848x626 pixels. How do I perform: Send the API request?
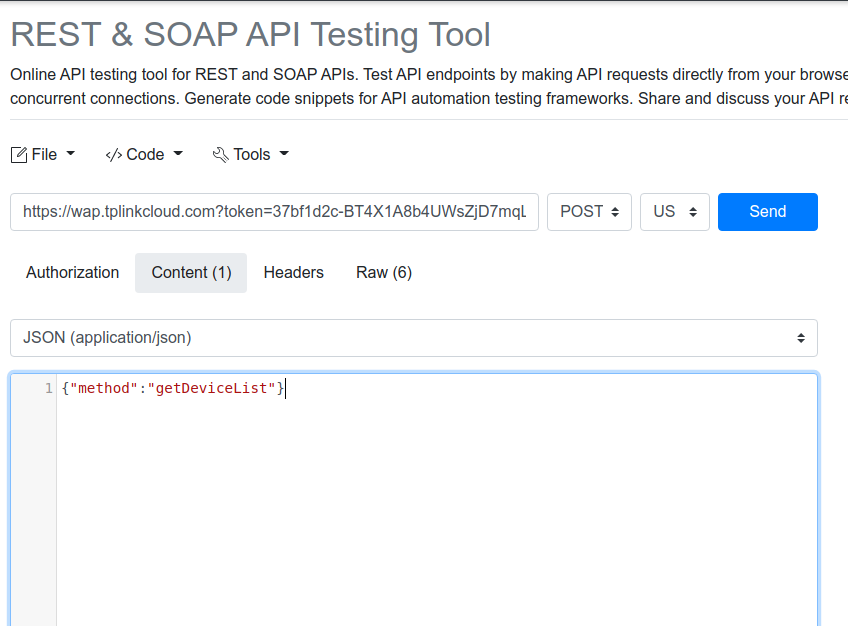[x=768, y=212]
